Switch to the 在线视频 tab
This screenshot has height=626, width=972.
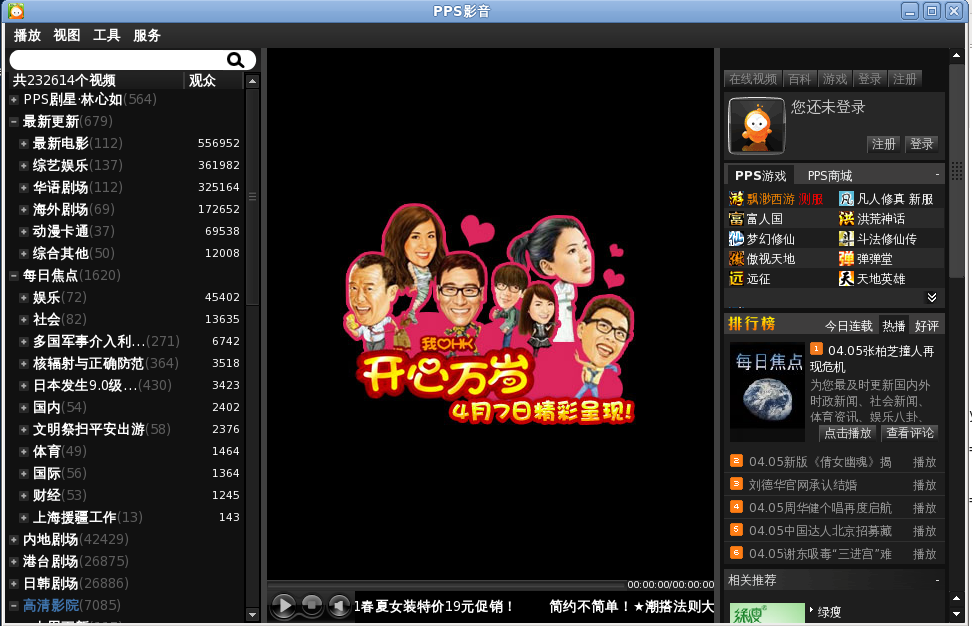click(x=753, y=79)
